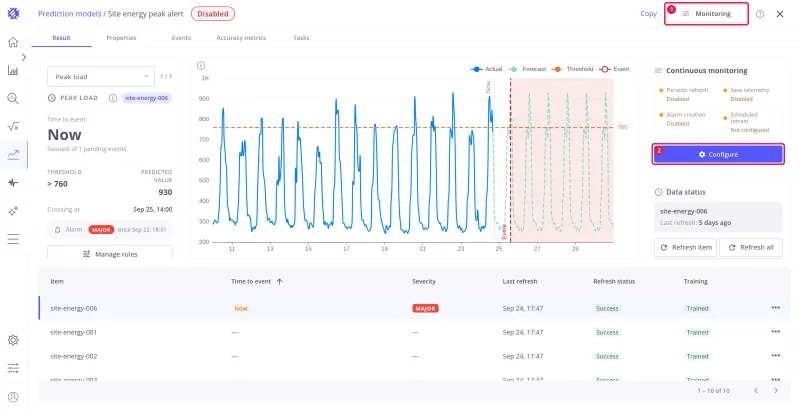The height and width of the screenshot is (411, 800).
Task: Go to next page of results
Action: [x=776, y=391]
